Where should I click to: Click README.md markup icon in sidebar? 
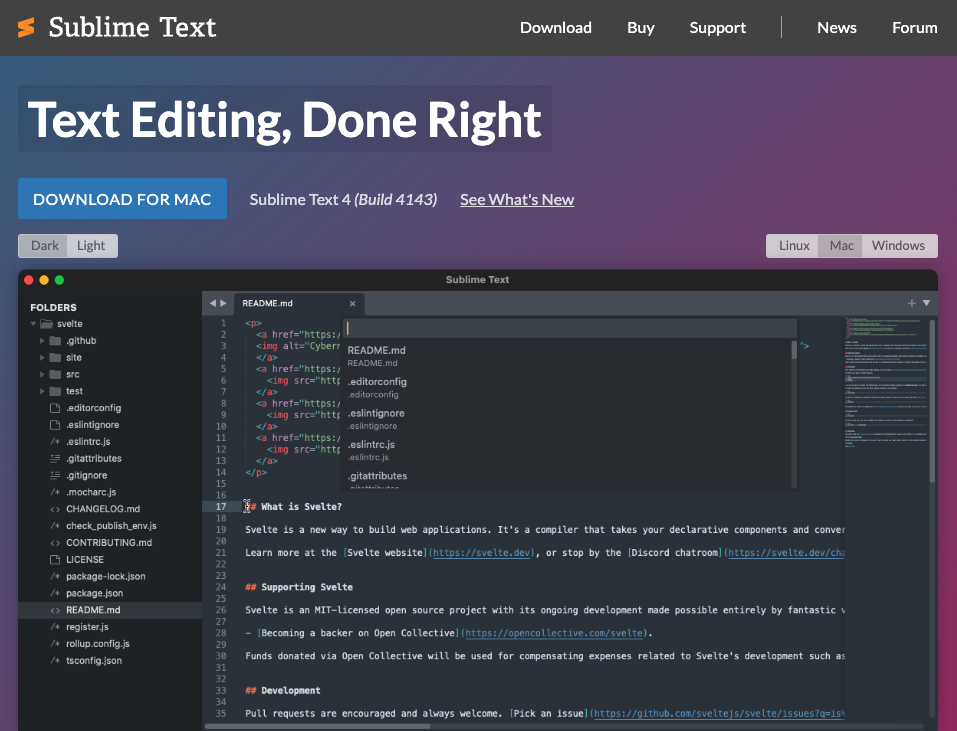tap(55, 610)
